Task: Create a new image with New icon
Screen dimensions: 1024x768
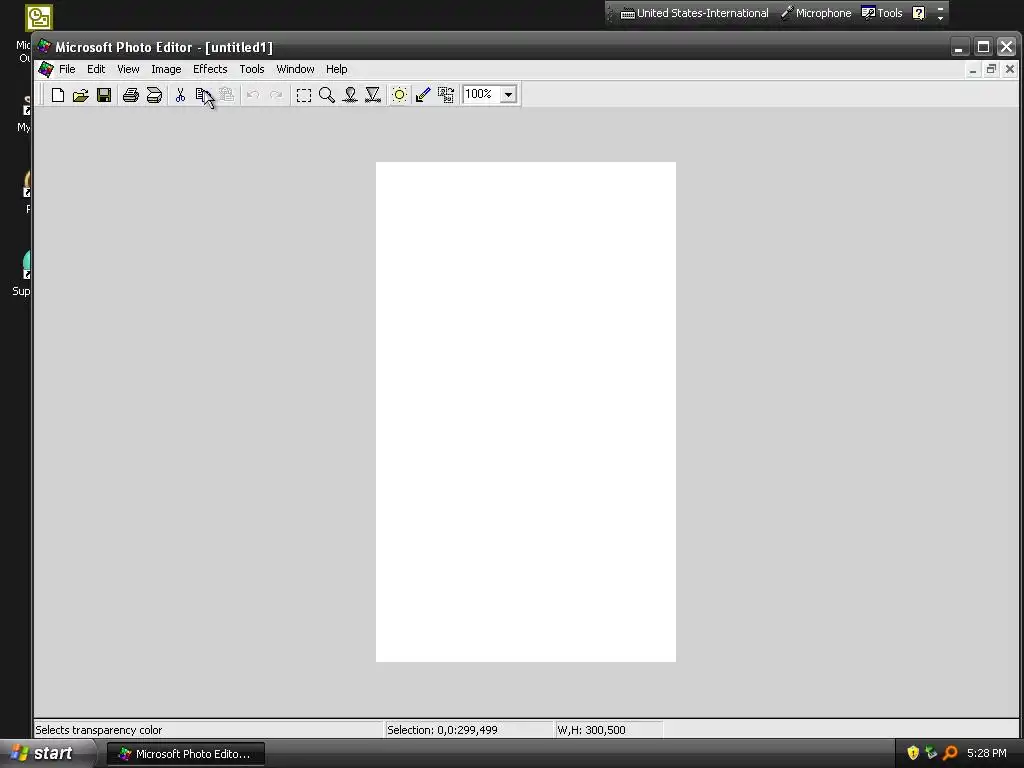Action: 57,95
